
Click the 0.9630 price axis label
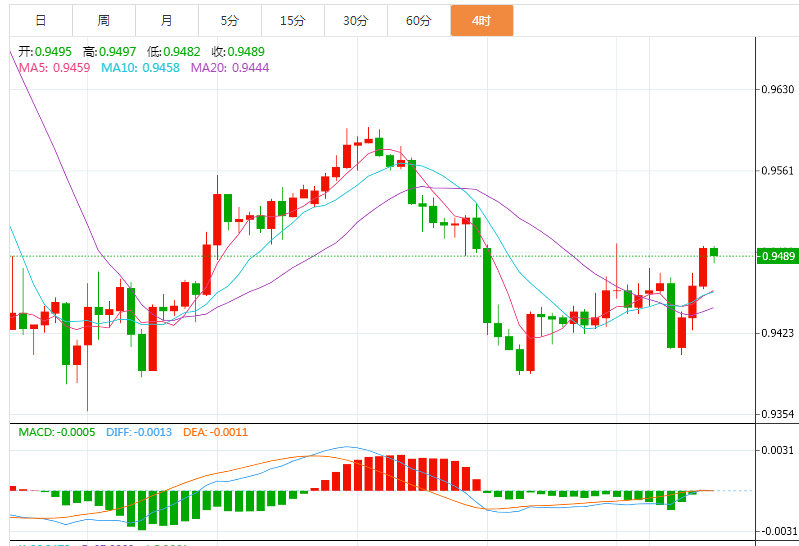tap(778, 90)
